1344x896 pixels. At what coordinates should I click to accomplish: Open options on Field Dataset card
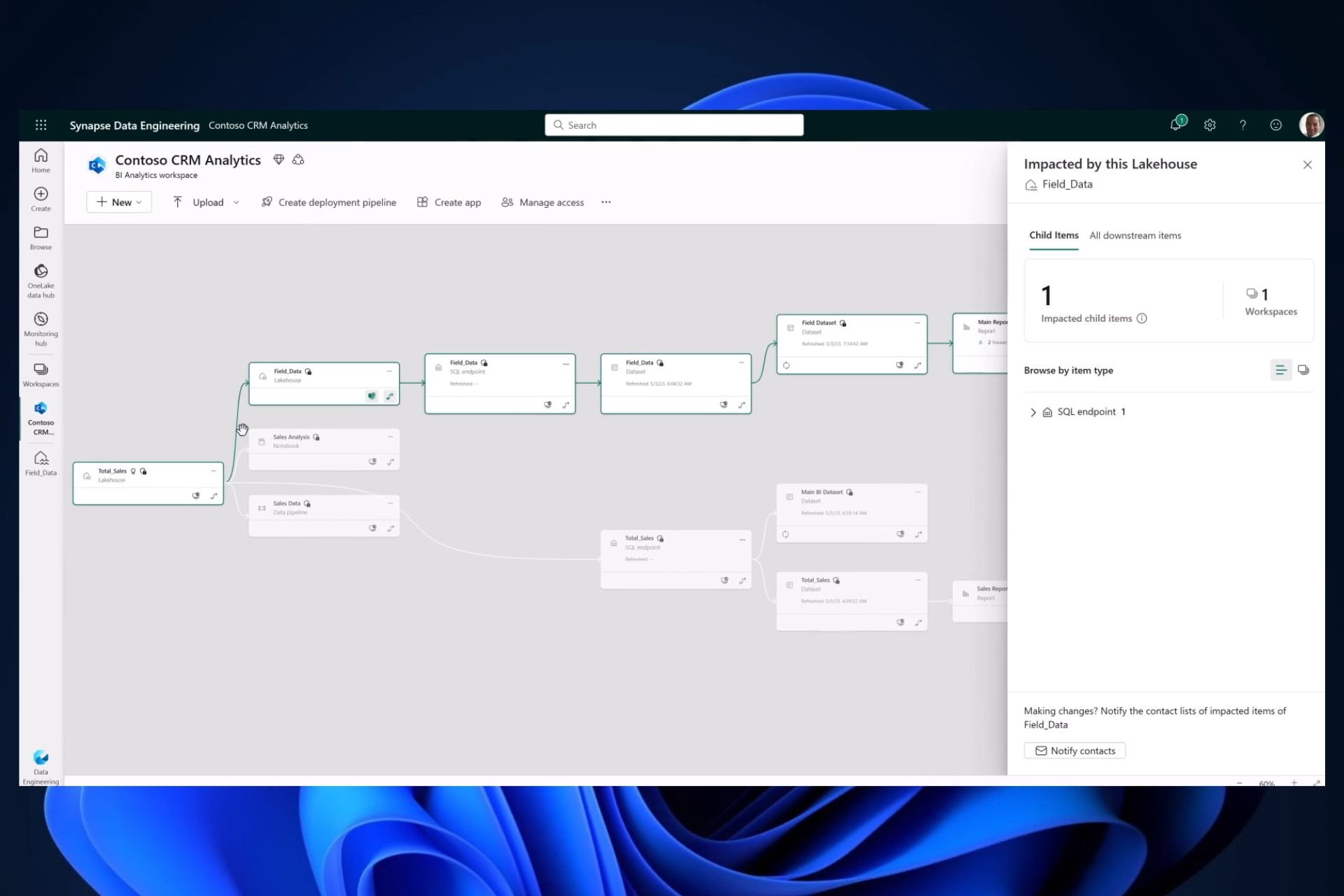[x=918, y=323]
